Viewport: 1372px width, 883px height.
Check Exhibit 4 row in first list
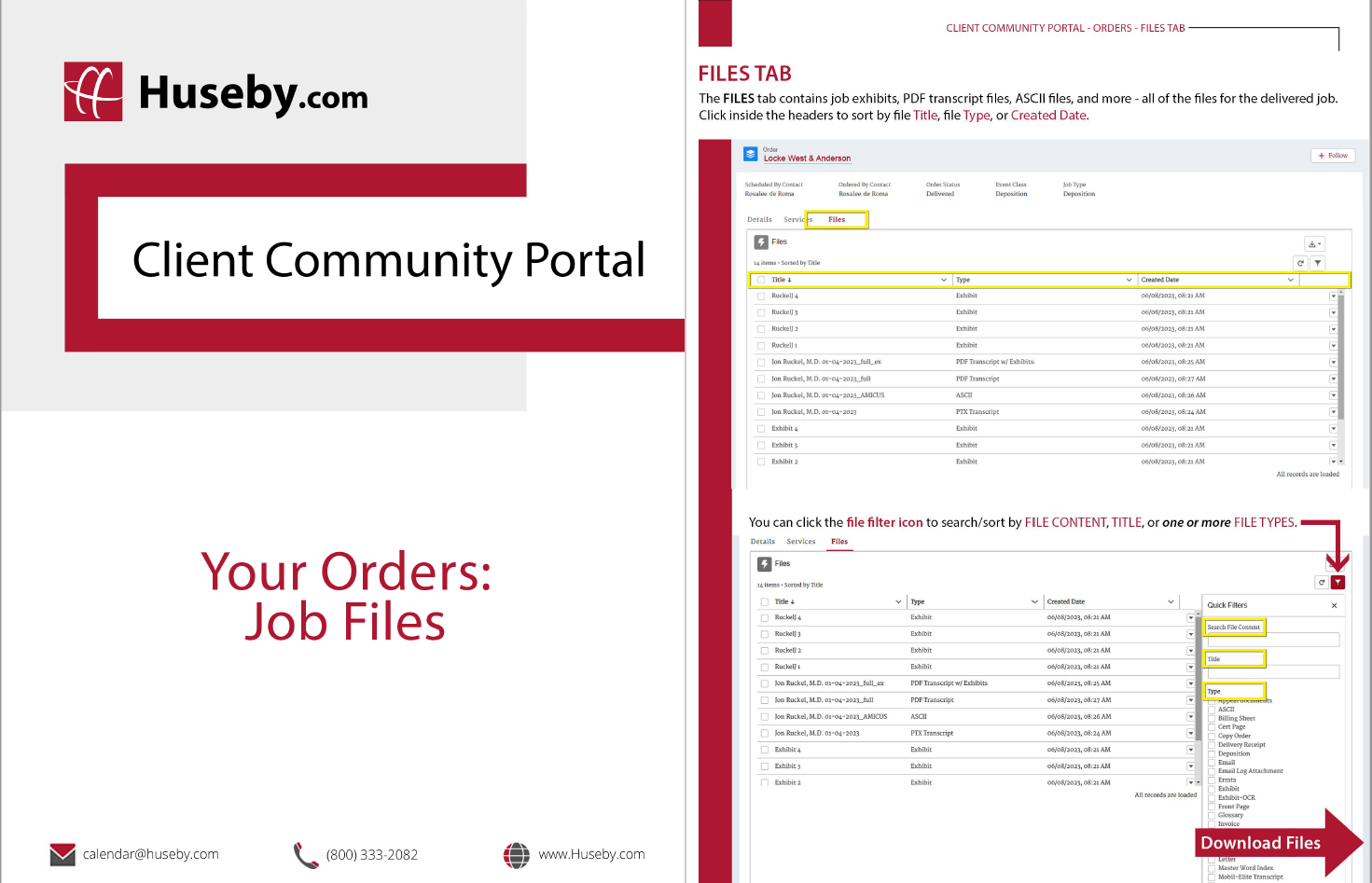761,429
